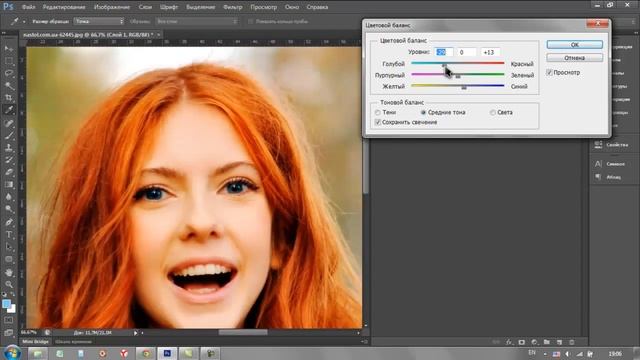The height and width of the screenshot is (360, 640).
Task: Create new adjustment layer icon
Action: [x=534, y=342]
